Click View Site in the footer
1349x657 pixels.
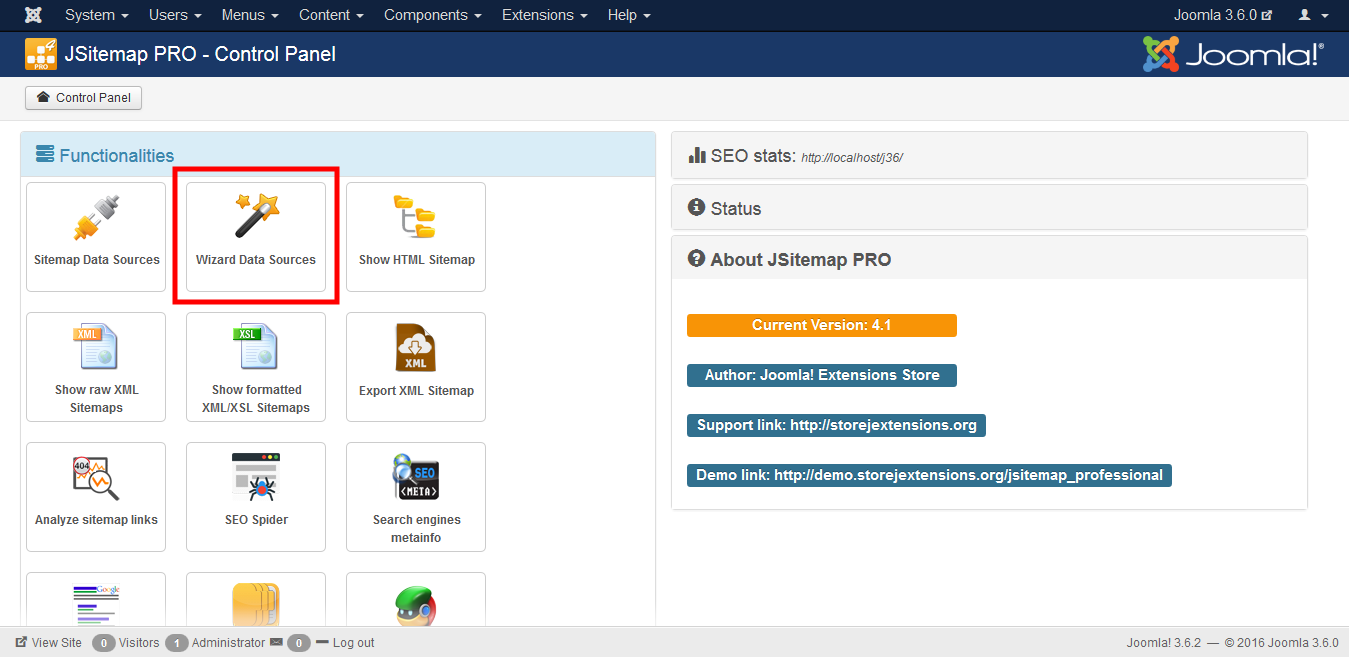click(x=49, y=643)
